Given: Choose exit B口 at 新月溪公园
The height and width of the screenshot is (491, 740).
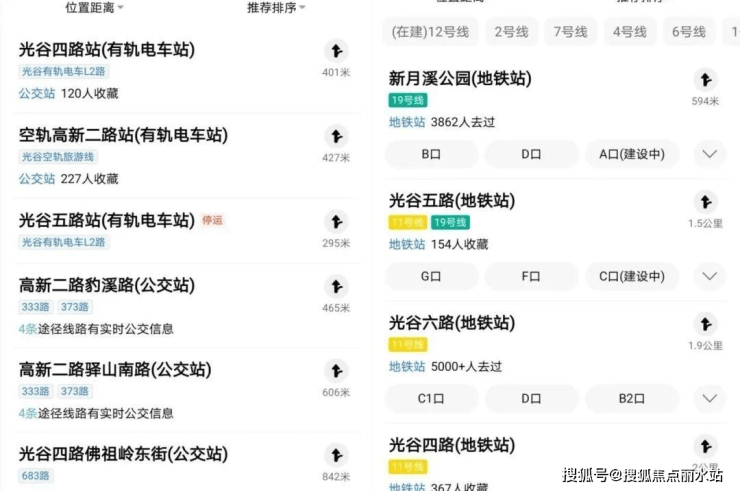Looking at the screenshot, I should tap(431, 154).
